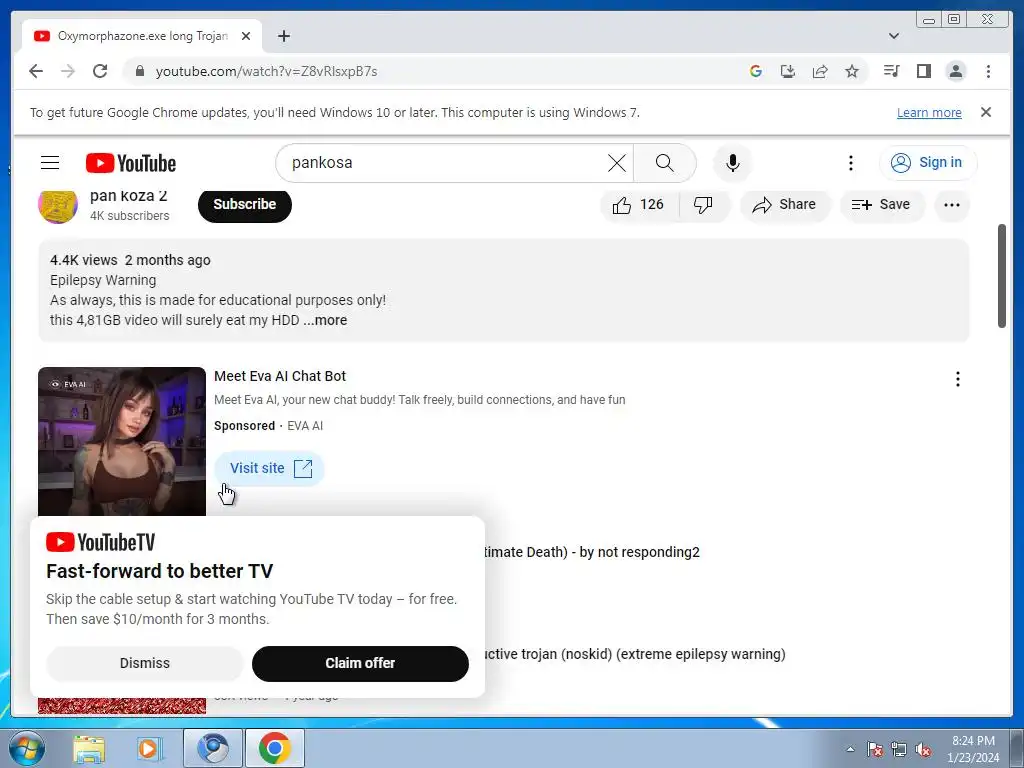View site information lock icon
Viewport: 1024px width, 768px height.
(x=139, y=71)
